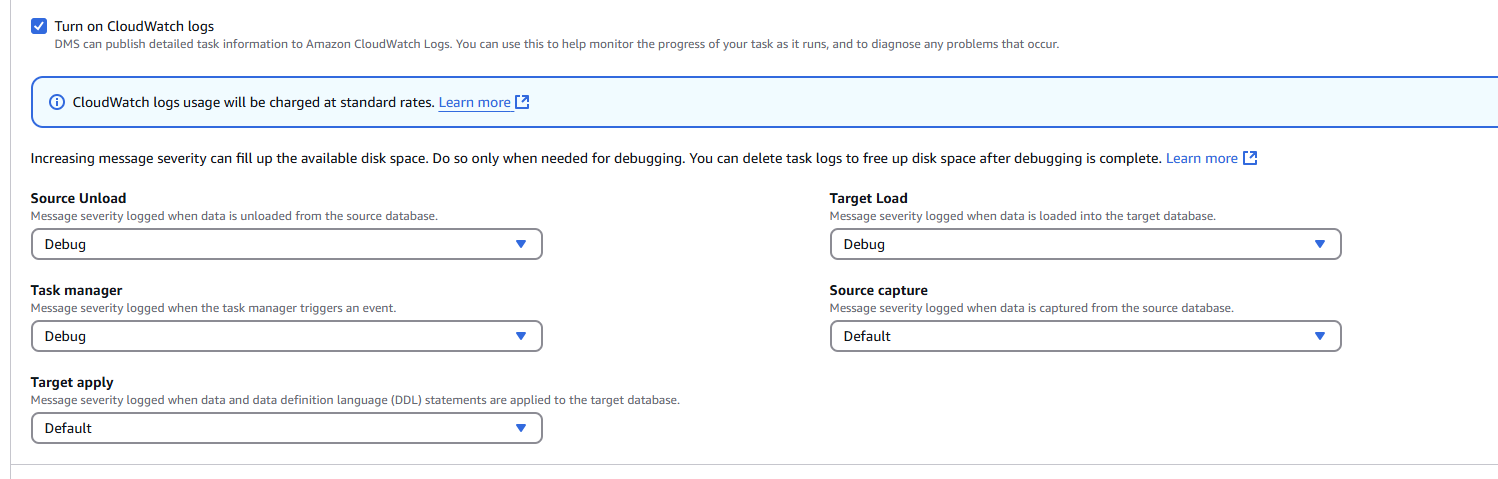Click external link icon after disk space warning
Viewport: 1498px width, 479px height.
click(1250, 158)
